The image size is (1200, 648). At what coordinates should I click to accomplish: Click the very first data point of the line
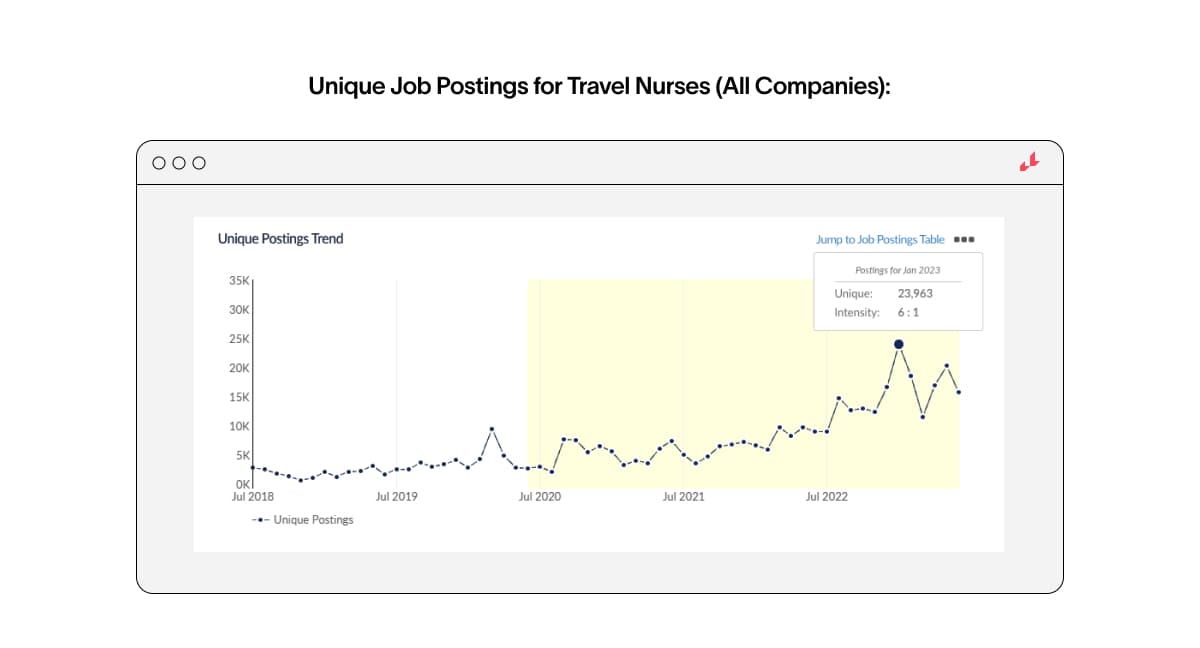tap(253, 467)
